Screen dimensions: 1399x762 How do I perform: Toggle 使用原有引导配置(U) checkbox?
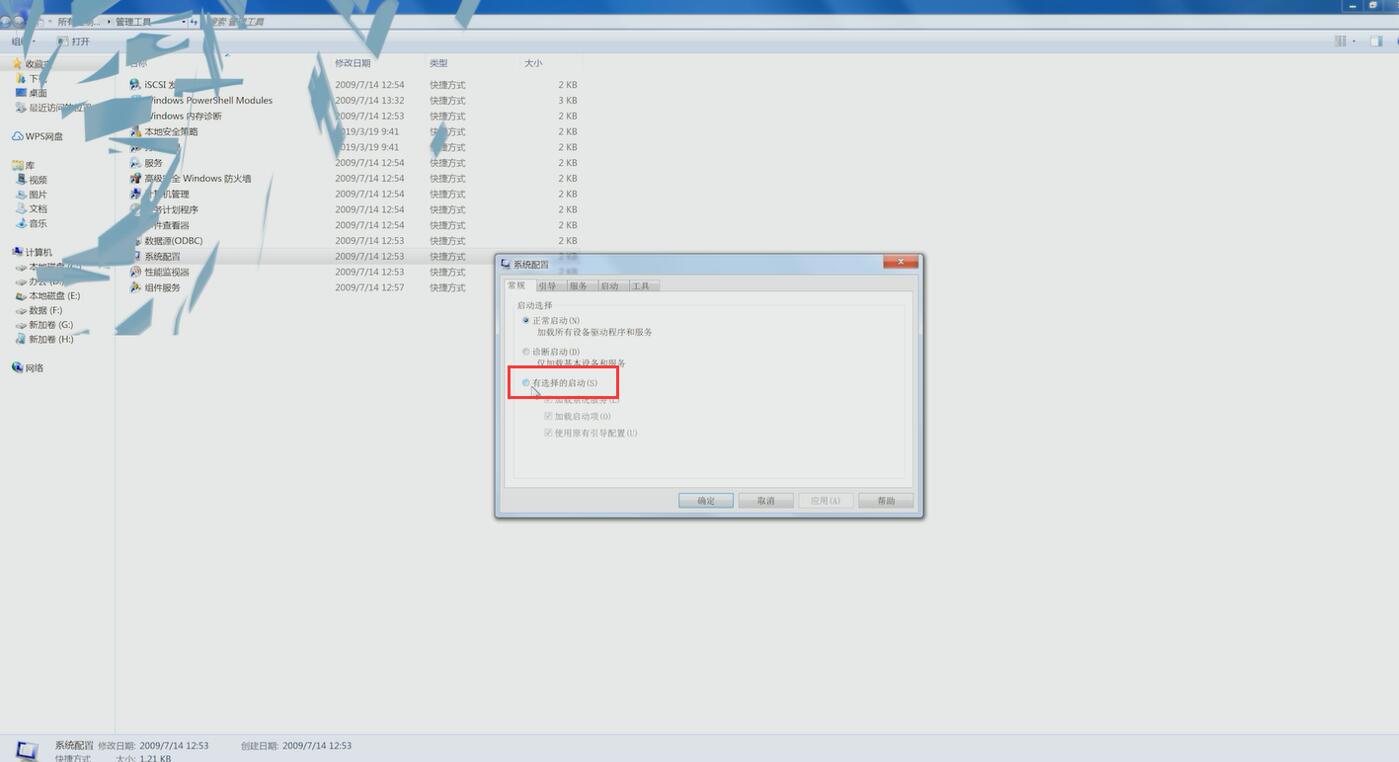(x=548, y=433)
